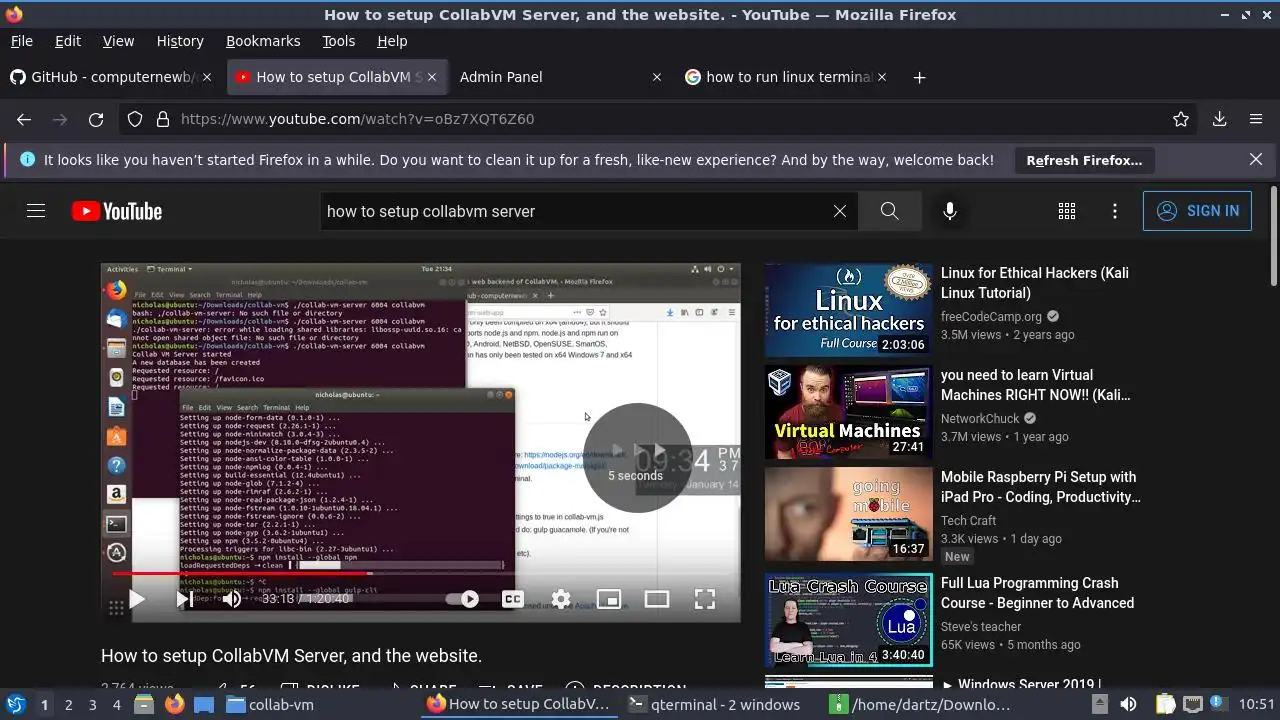Play the YouTube video
Screen dimensions: 1280x720
click(x=137, y=599)
